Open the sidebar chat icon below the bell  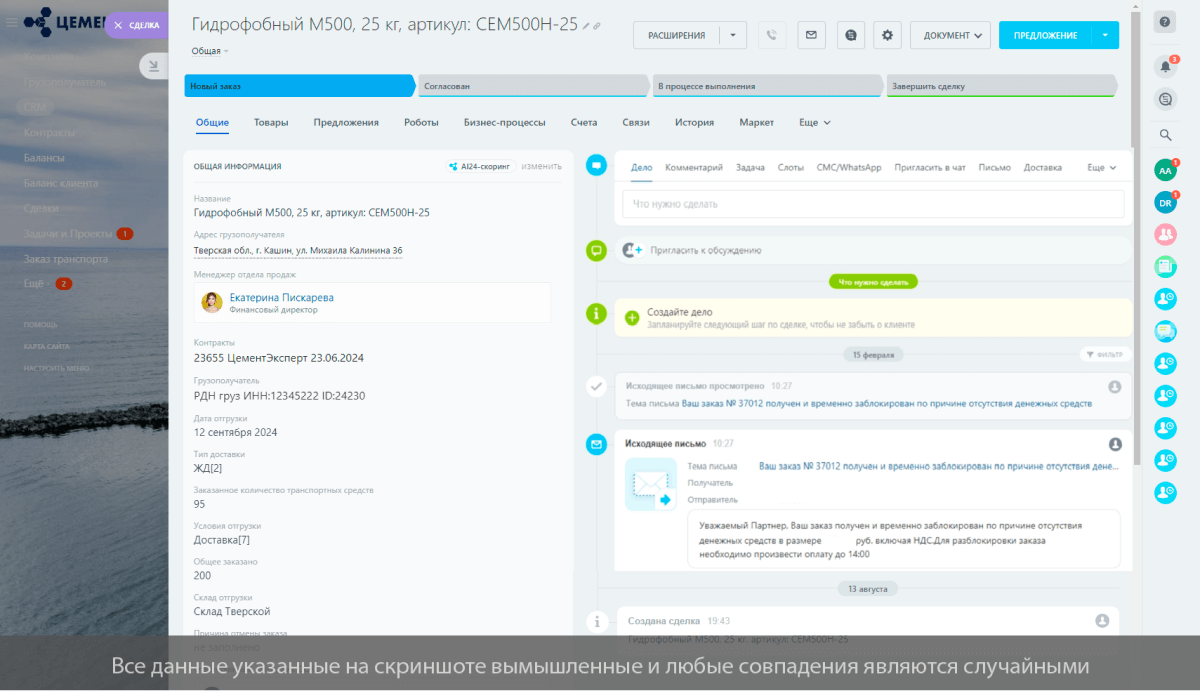[1165, 99]
